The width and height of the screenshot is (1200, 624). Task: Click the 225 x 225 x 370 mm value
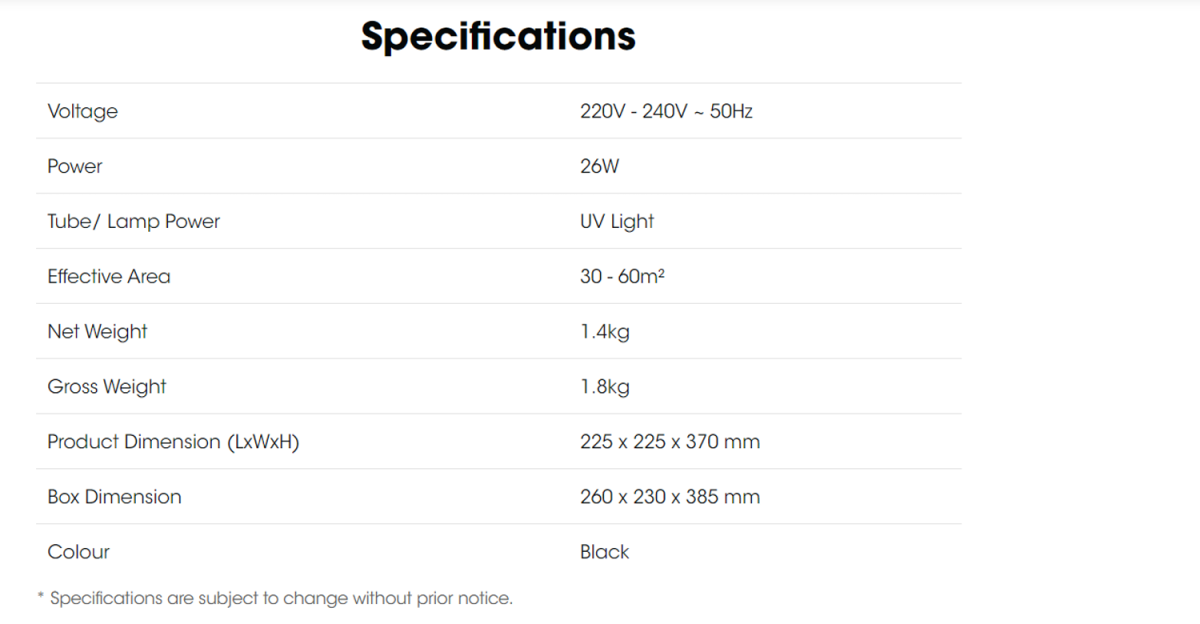pyautogui.click(x=670, y=441)
